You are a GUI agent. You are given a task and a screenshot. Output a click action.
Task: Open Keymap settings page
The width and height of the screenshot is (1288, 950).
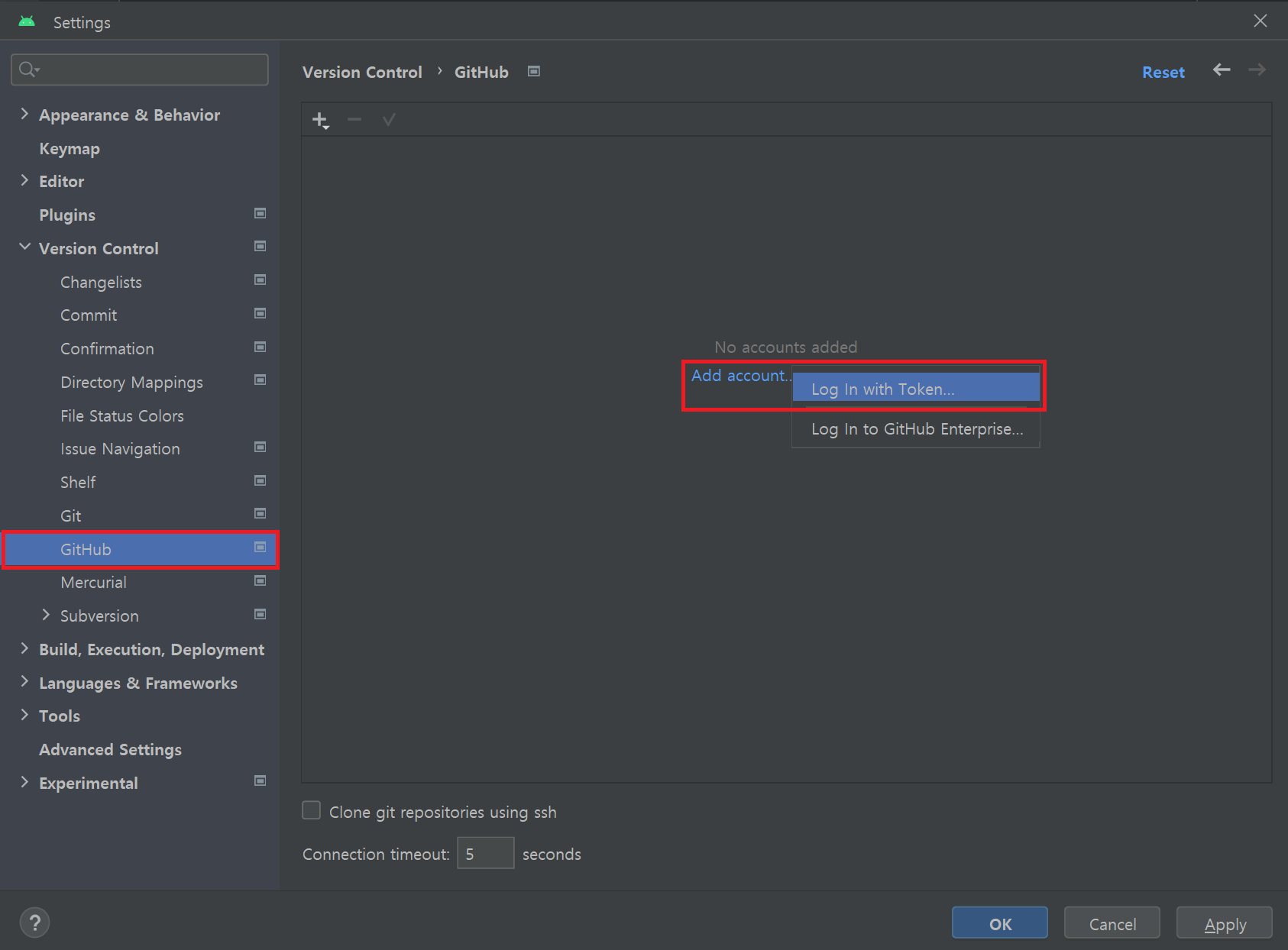click(70, 149)
